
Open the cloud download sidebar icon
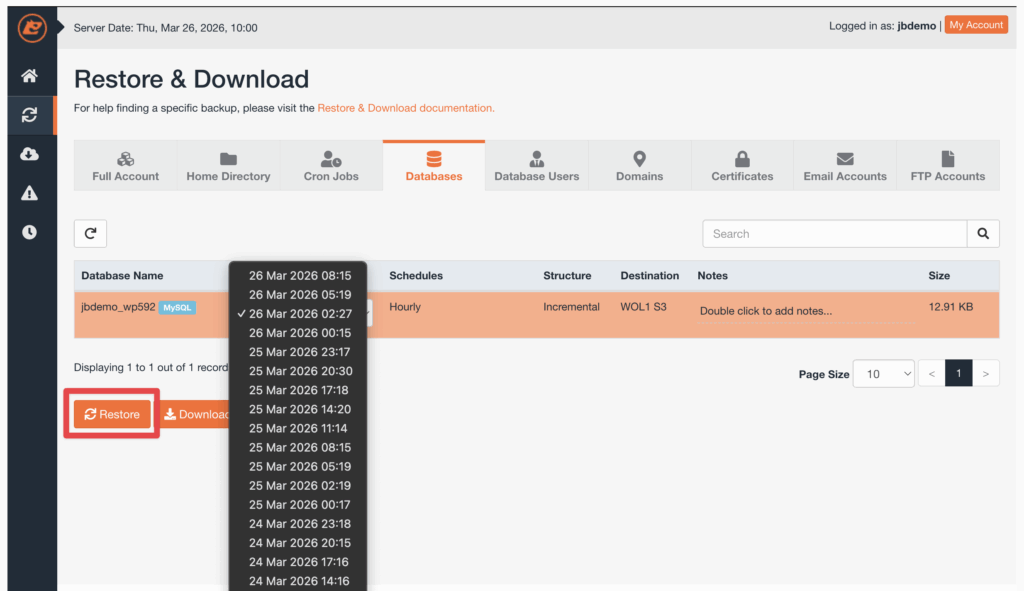(30, 154)
